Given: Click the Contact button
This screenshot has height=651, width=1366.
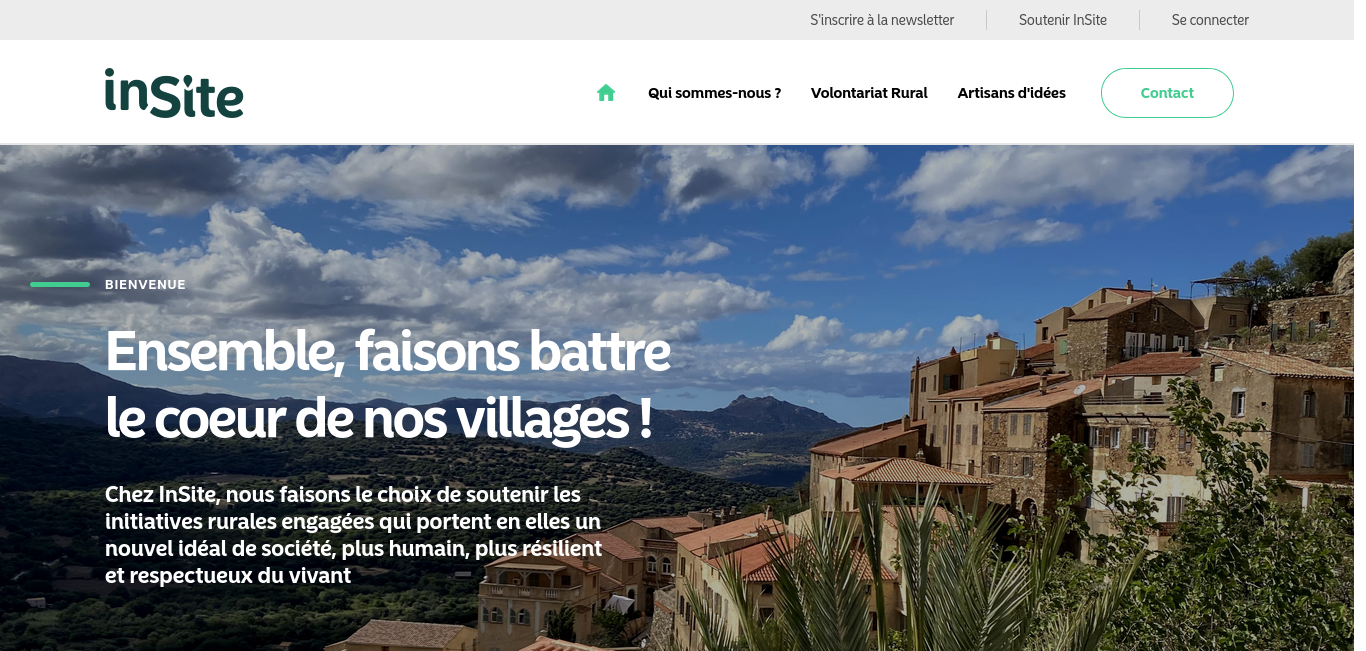Looking at the screenshot, I should pyautogui.click(x=1167, y=93).
